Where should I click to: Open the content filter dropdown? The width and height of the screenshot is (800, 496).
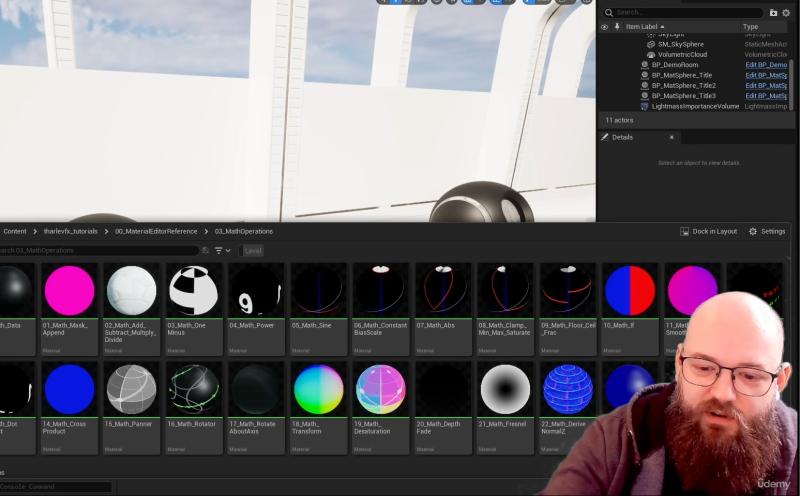[x=222, y=251]
